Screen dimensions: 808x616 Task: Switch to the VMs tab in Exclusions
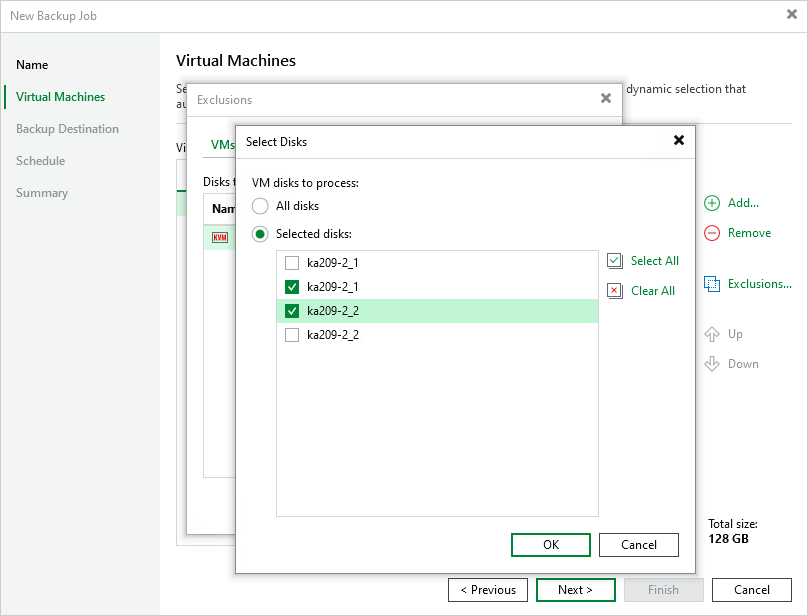[x=222, y=144]
